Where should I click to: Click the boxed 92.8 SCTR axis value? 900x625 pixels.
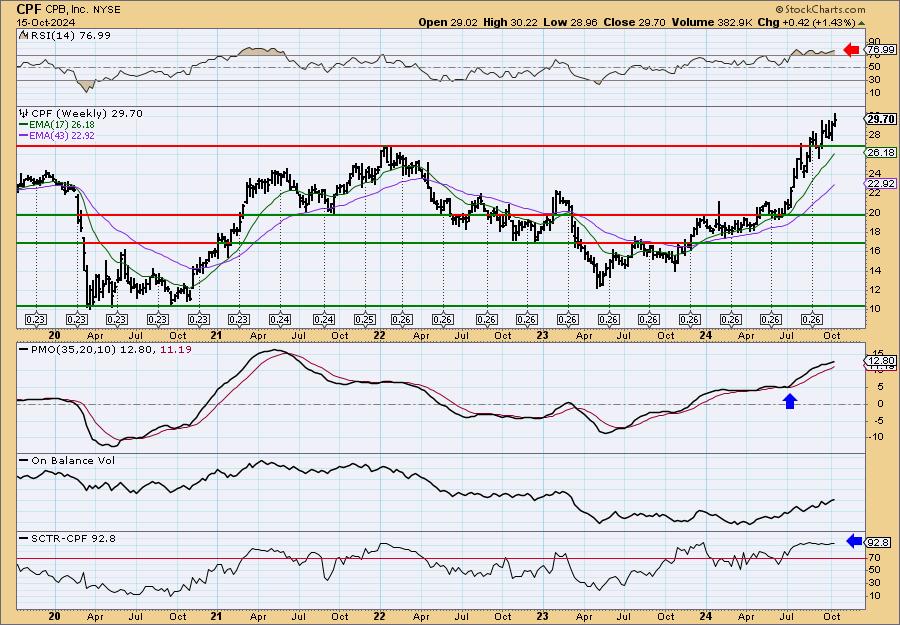click(879, 542)
